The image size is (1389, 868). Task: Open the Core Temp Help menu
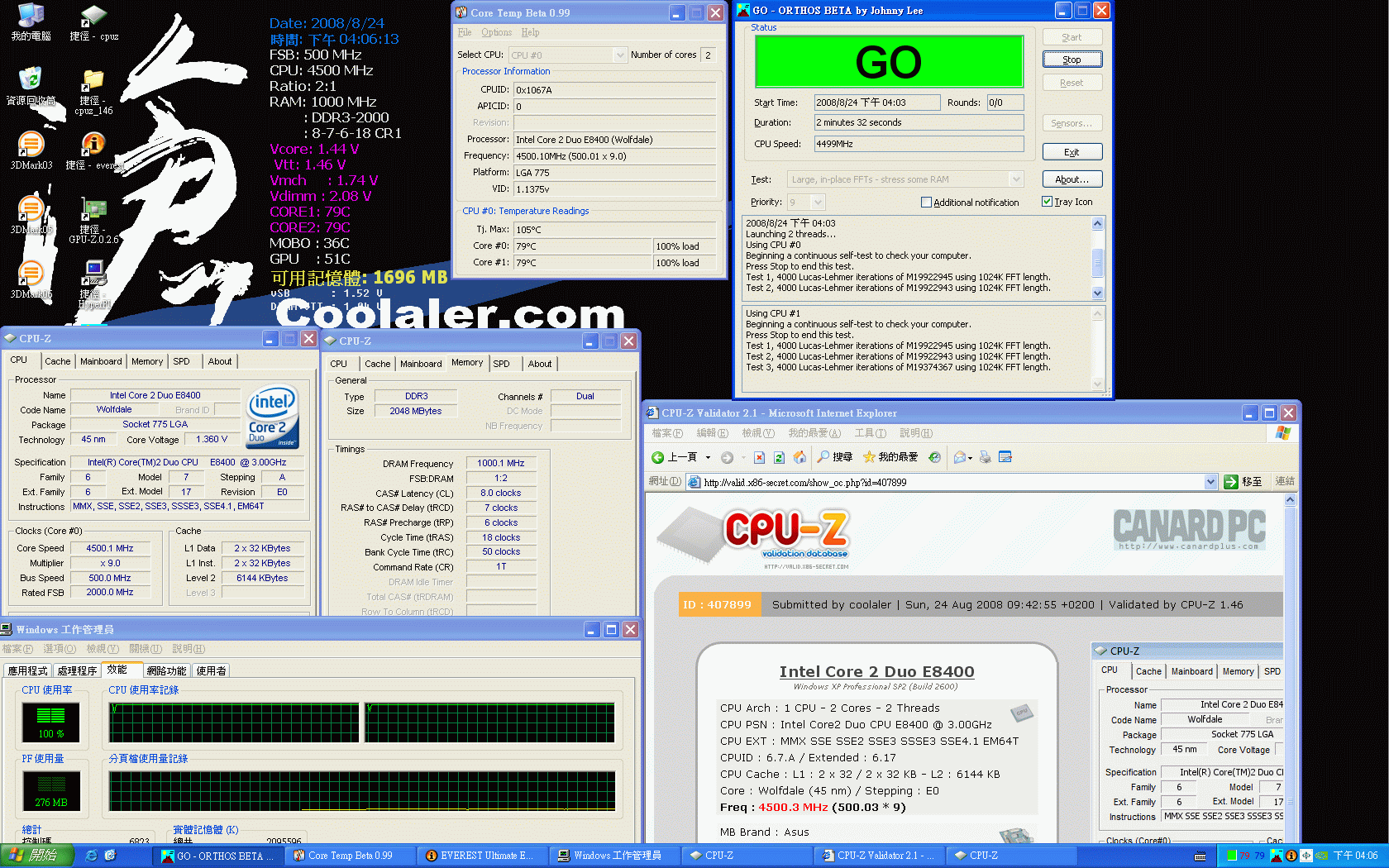coord(530,32)
